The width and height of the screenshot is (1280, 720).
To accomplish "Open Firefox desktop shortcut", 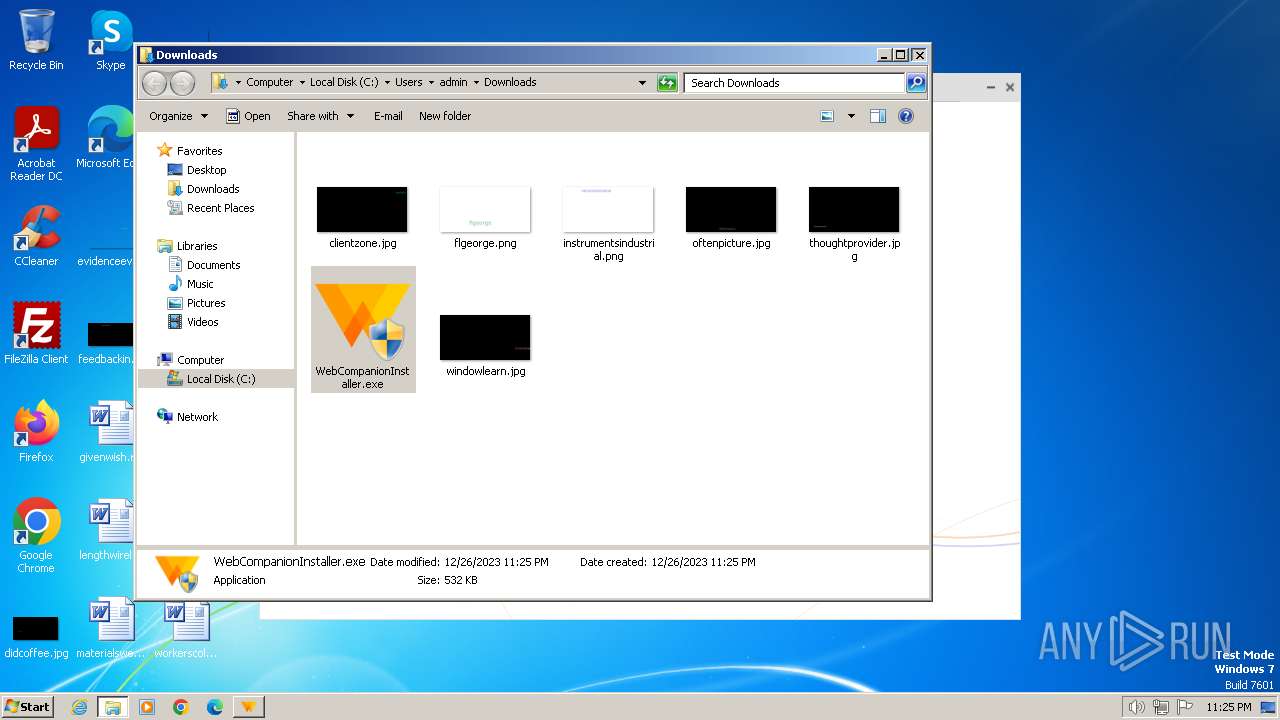I will point(36,432).
